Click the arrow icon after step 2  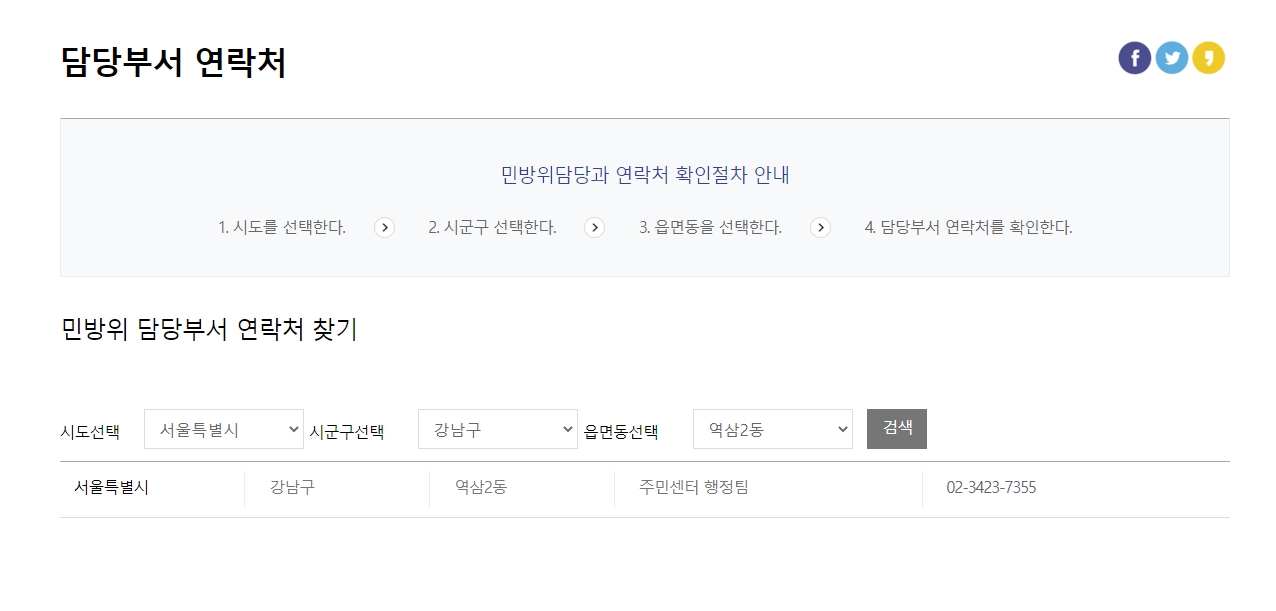[595, 228]
